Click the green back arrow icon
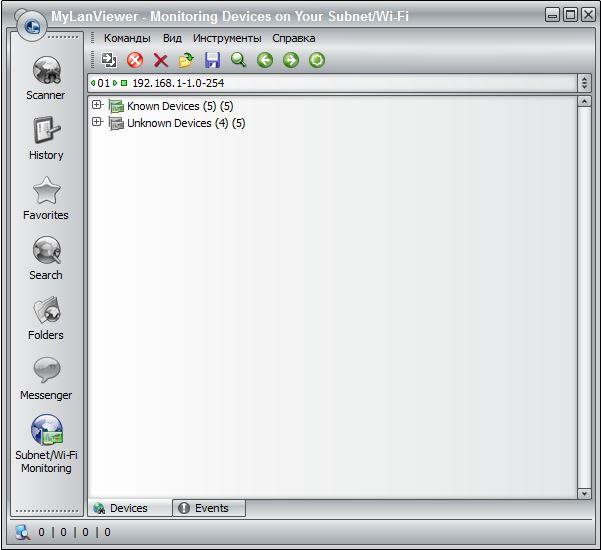The width and height of the screenshot is (601, 550). click(x=265, y=60)
